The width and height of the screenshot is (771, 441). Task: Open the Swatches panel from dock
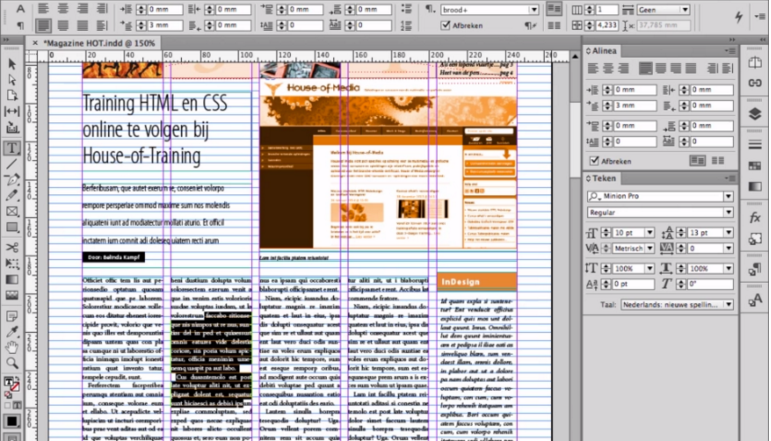point(755,166)
